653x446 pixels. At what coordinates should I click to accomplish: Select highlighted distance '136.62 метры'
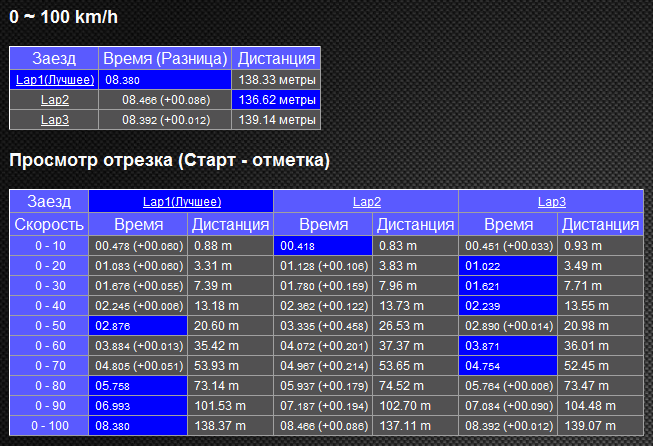276,100
